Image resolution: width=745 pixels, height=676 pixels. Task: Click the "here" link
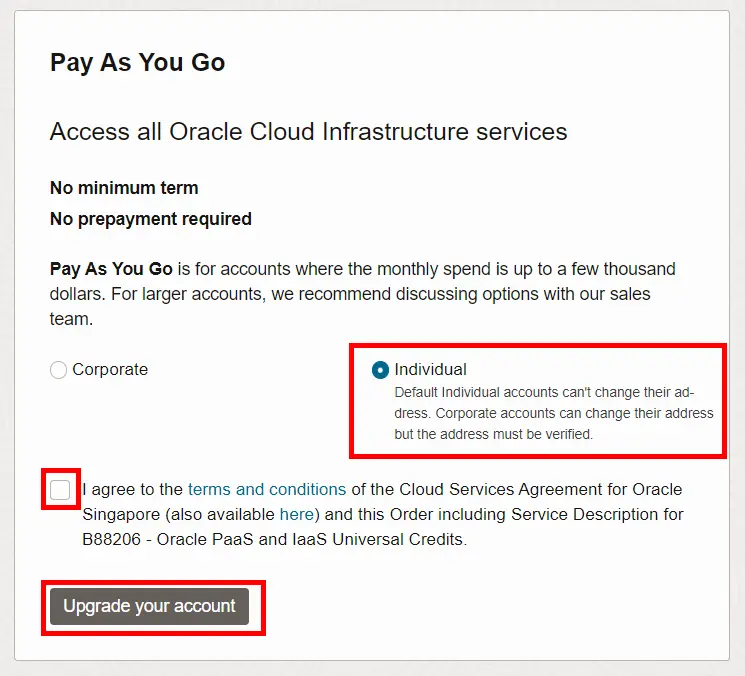[296, 515]
